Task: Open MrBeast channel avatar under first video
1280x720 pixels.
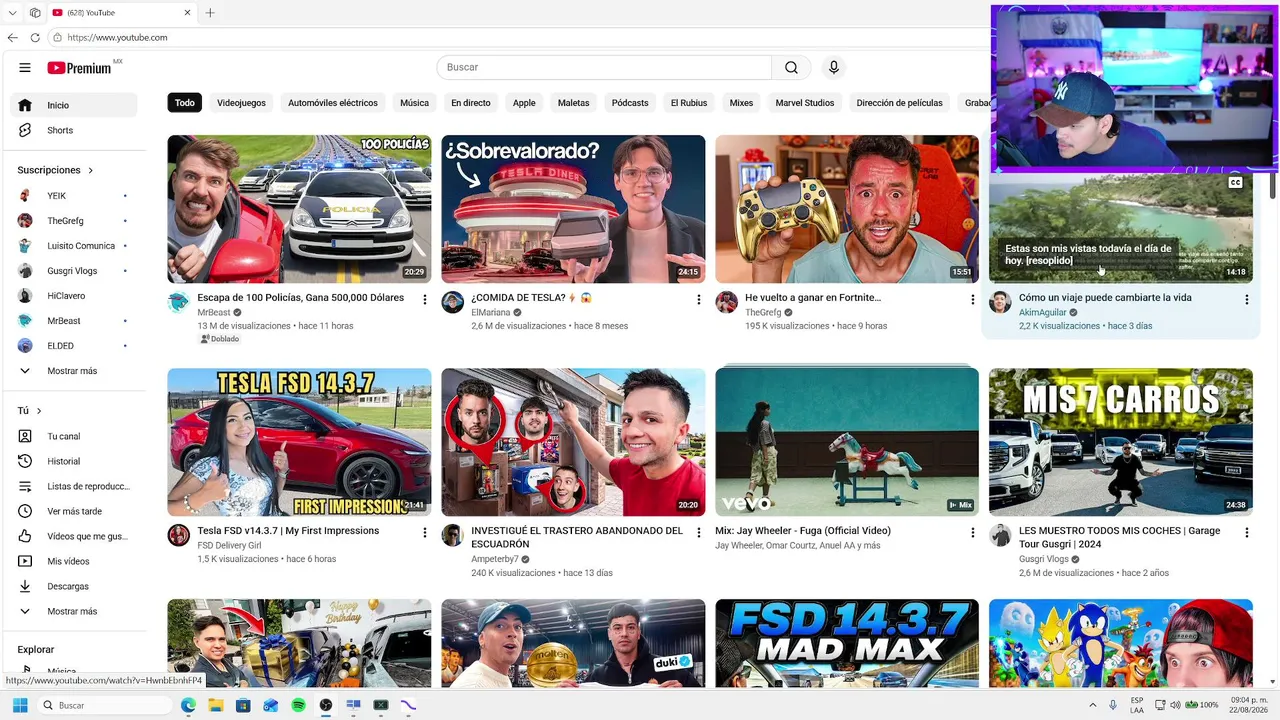Action: pos(179,302)
